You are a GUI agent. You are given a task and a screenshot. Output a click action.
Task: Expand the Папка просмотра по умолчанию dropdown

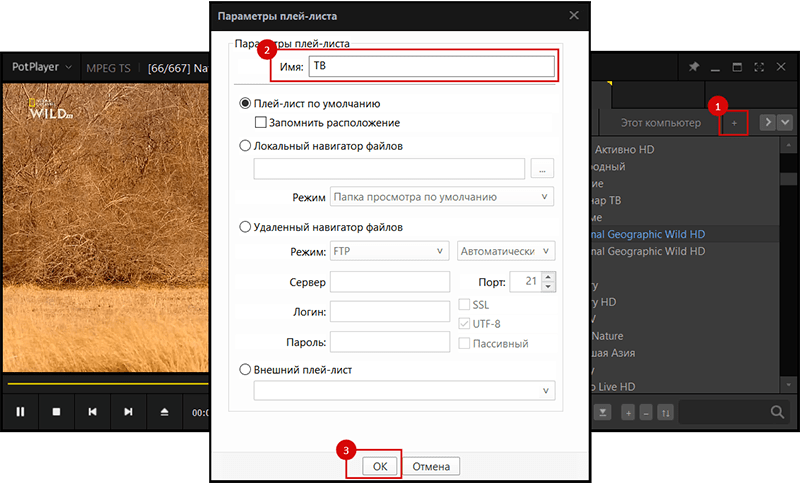(441, 197)
